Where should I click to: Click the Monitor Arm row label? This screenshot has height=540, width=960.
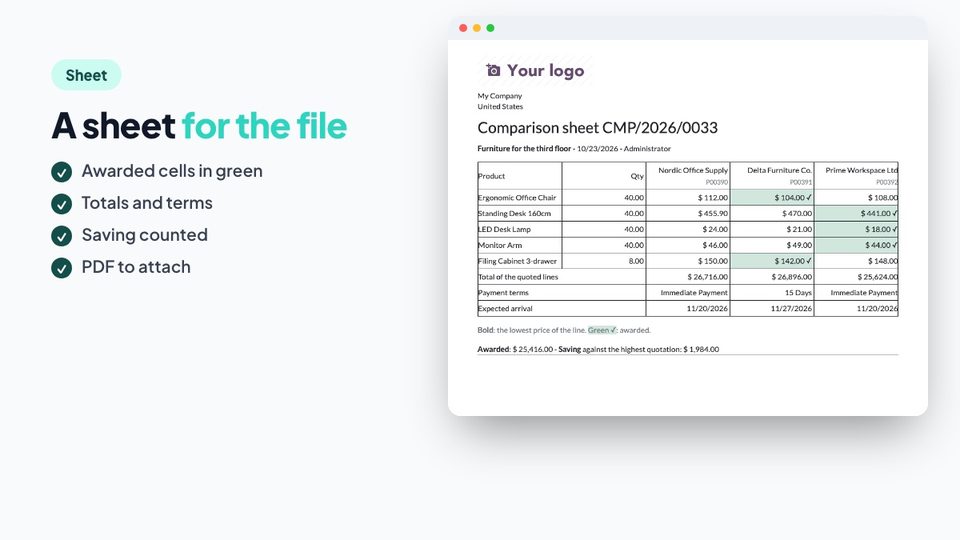500,245
